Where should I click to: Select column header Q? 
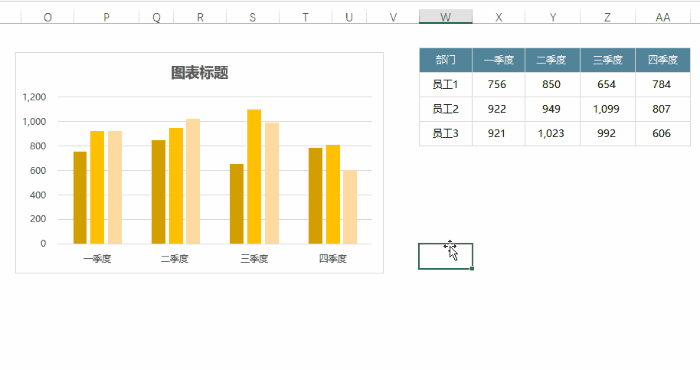(x=156, y=17)
